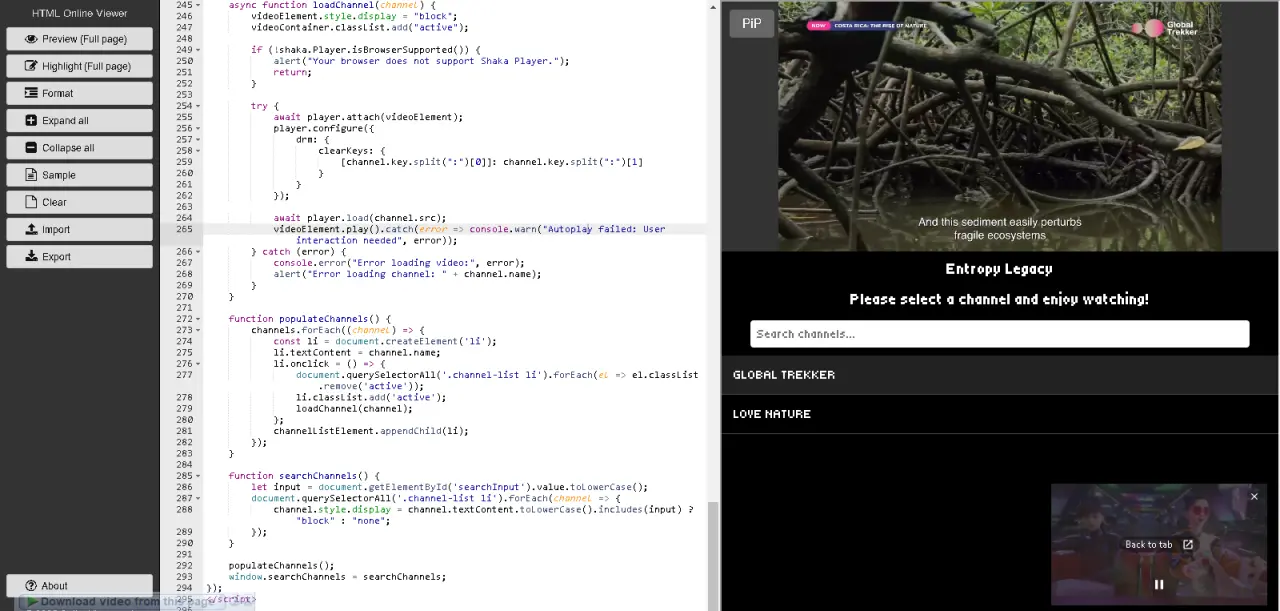Click 'HTML Online Viewer' title
1280x611 pixels.
click(x=79, y=13)
